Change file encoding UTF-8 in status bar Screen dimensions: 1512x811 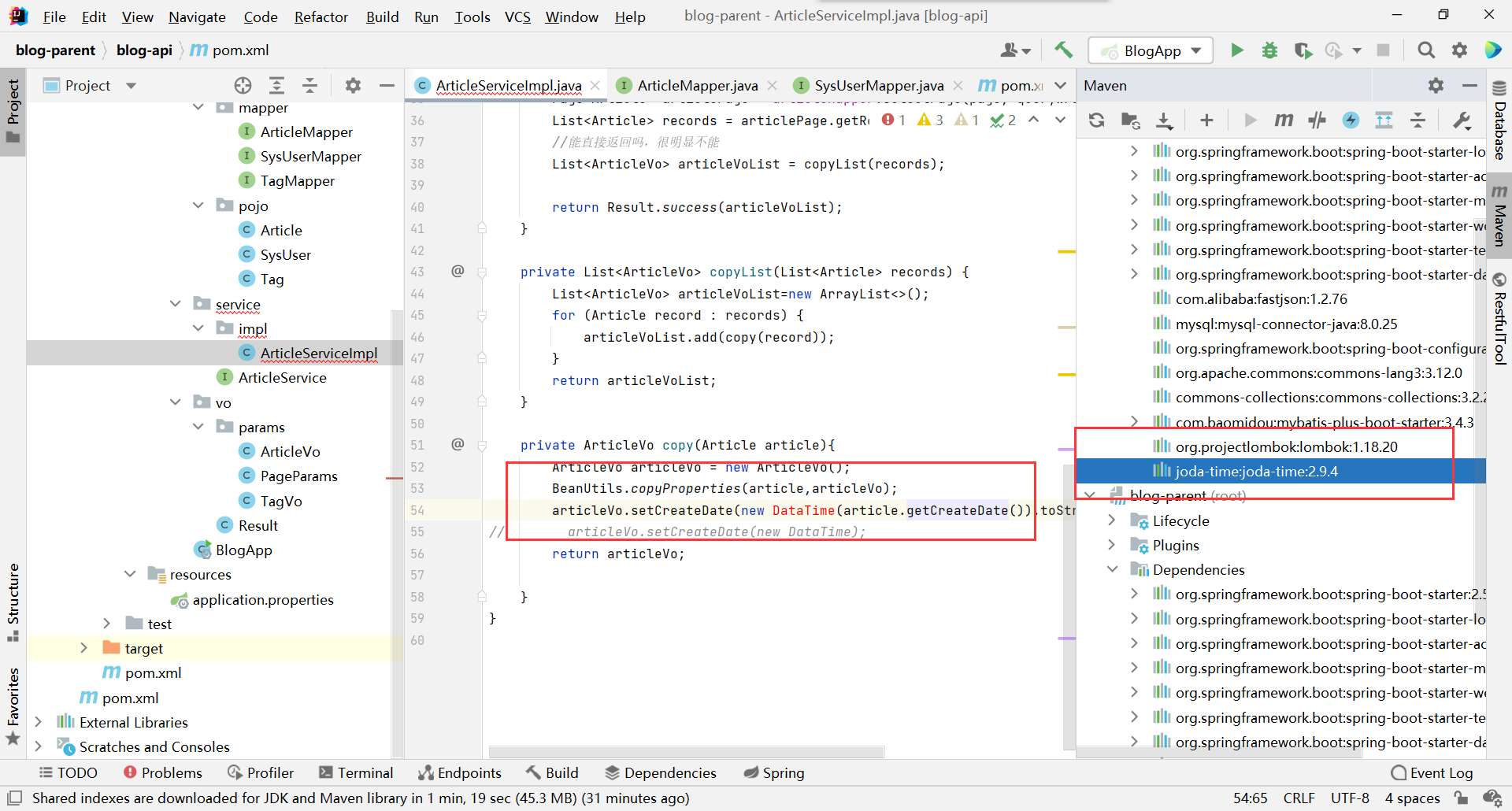(1350, 798)
